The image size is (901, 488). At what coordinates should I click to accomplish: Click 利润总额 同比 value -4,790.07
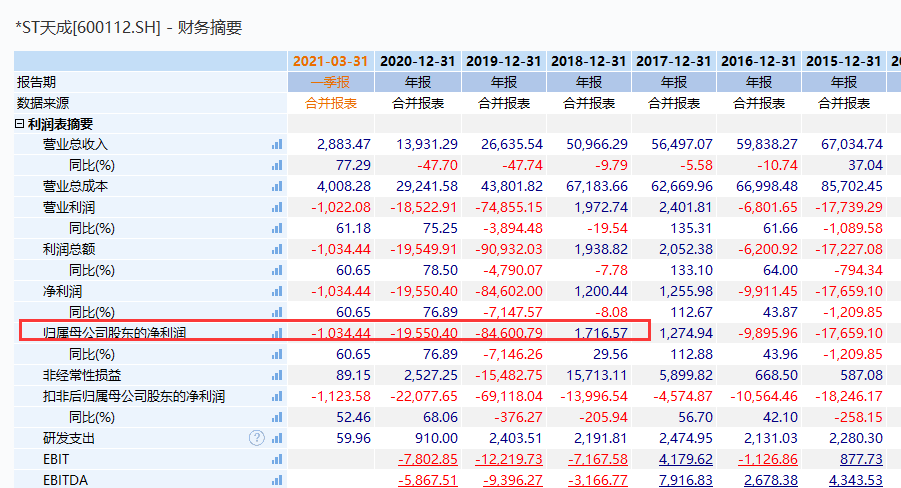tap(513, 270)
